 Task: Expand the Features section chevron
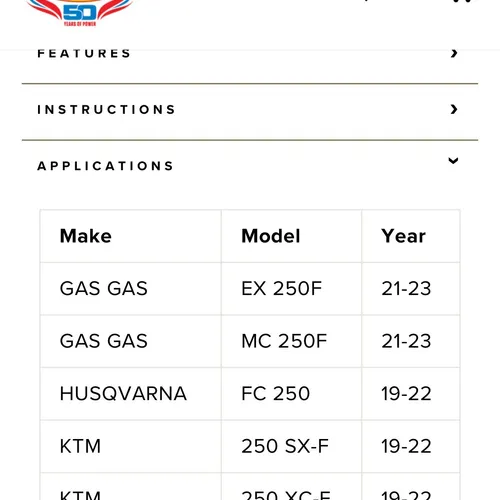click(454, 53)
